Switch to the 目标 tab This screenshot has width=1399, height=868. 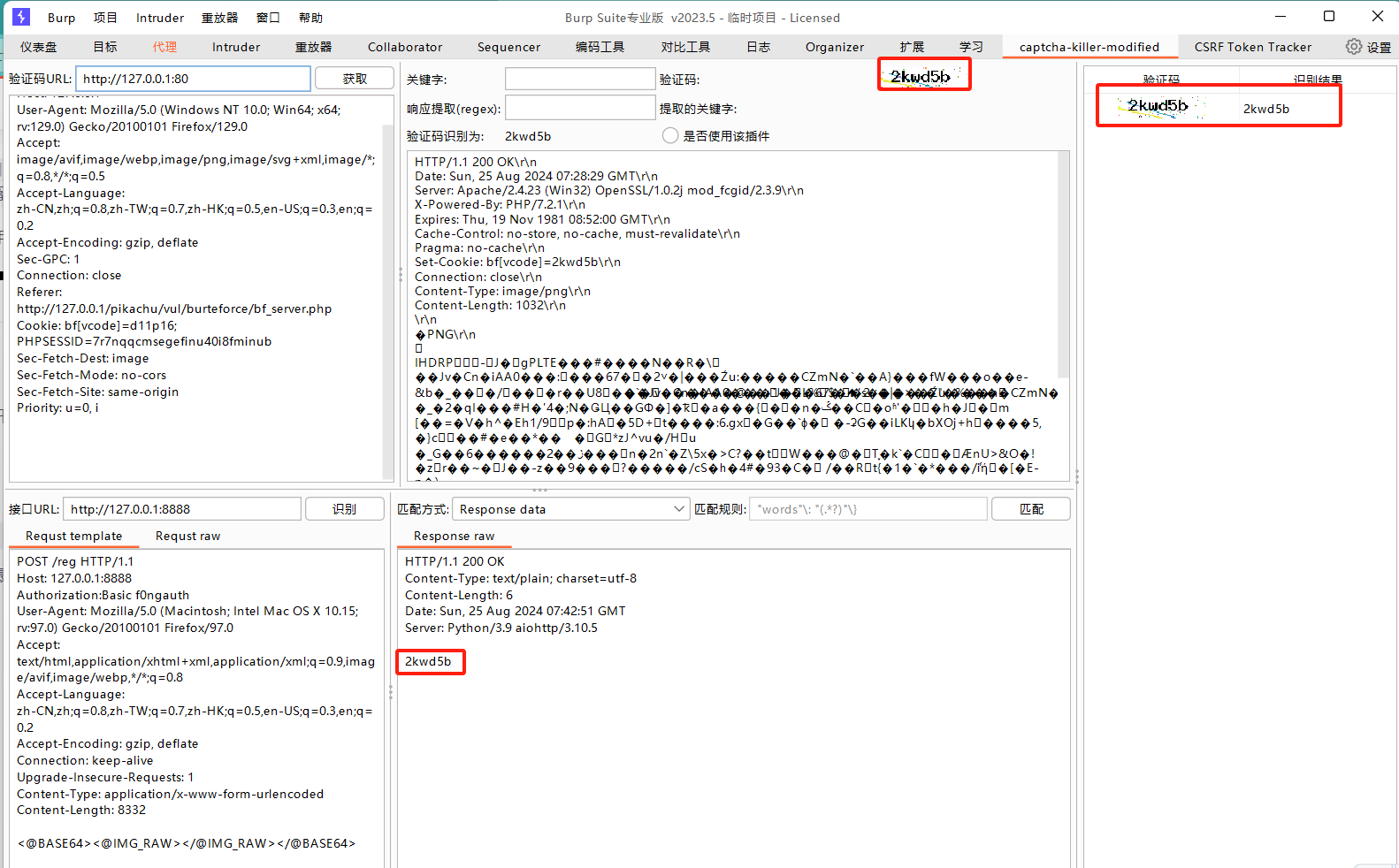105,47
